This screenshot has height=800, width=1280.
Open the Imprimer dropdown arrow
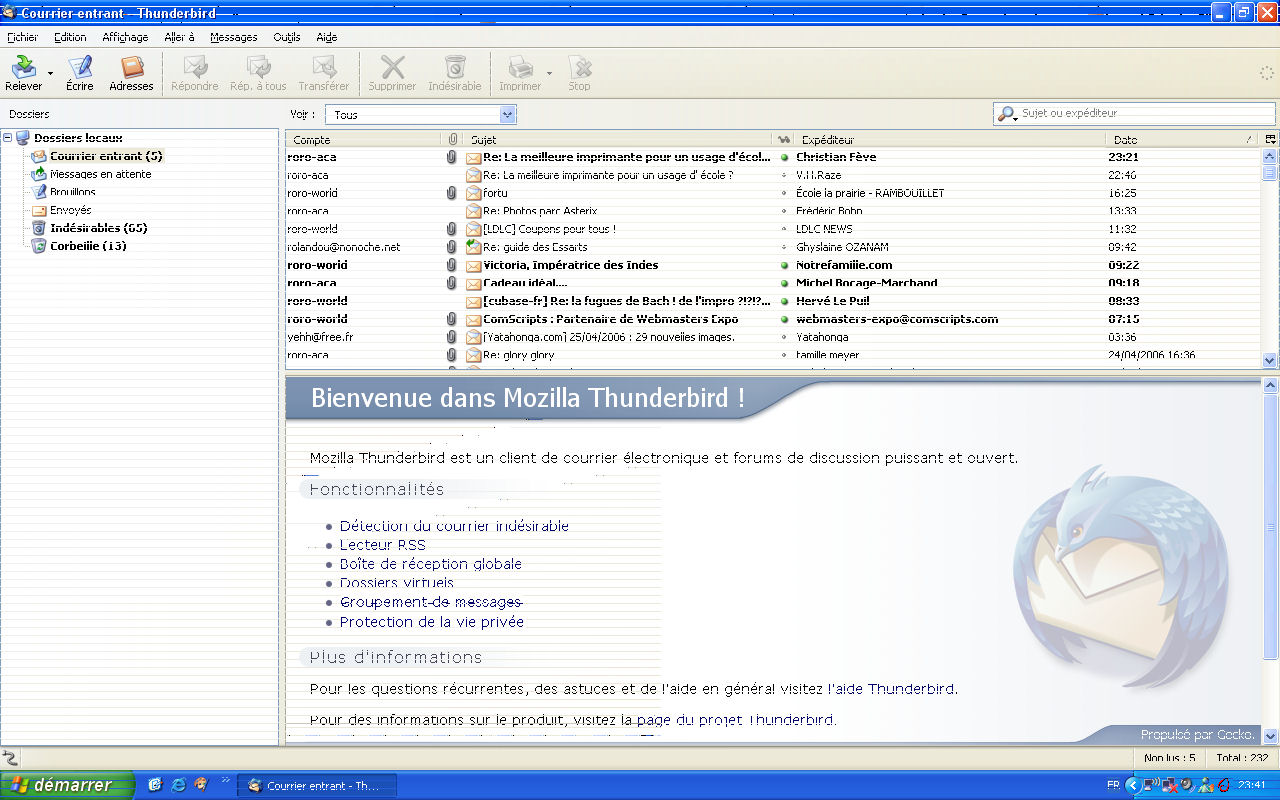coord(549,72)
